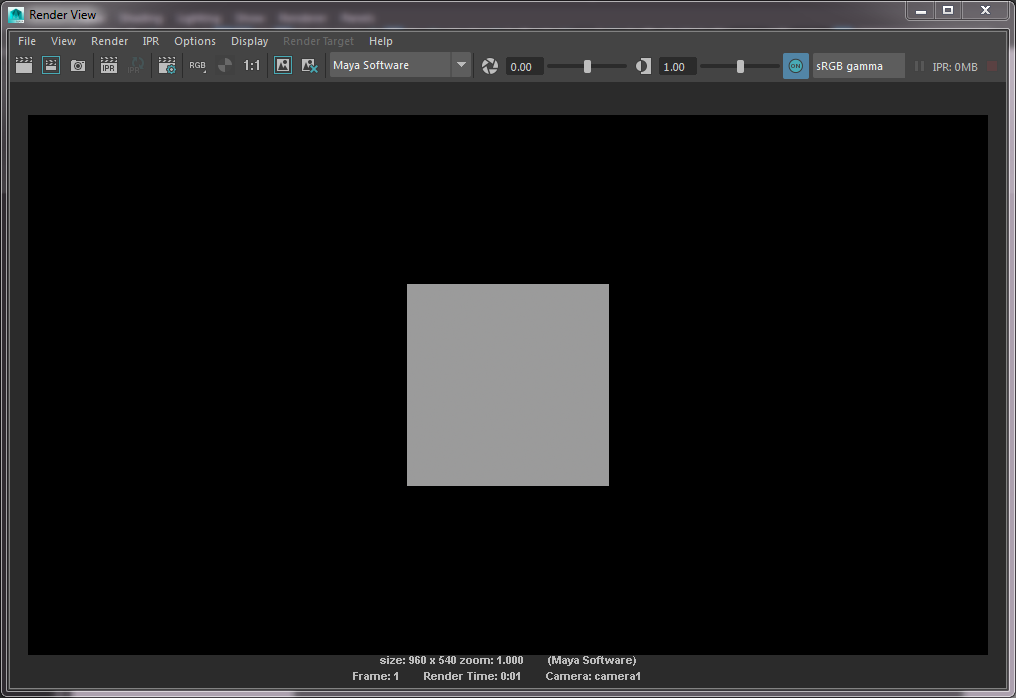
Task: Click the "Camera: camera1" text
Action: click(x=594, y=676)
